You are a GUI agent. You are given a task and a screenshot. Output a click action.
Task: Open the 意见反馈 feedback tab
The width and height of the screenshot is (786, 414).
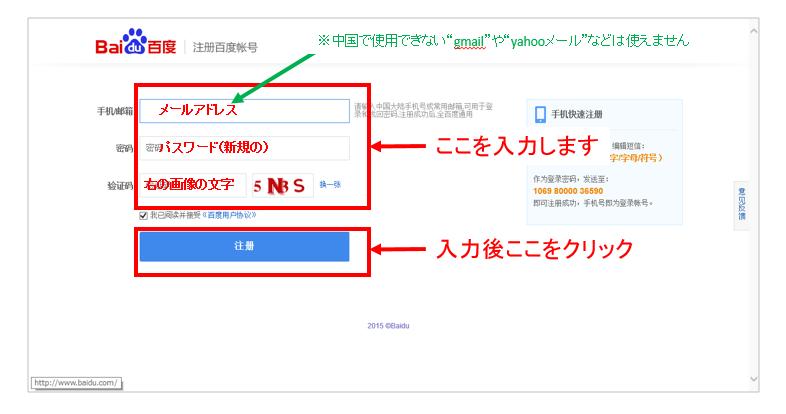point(741,205)
